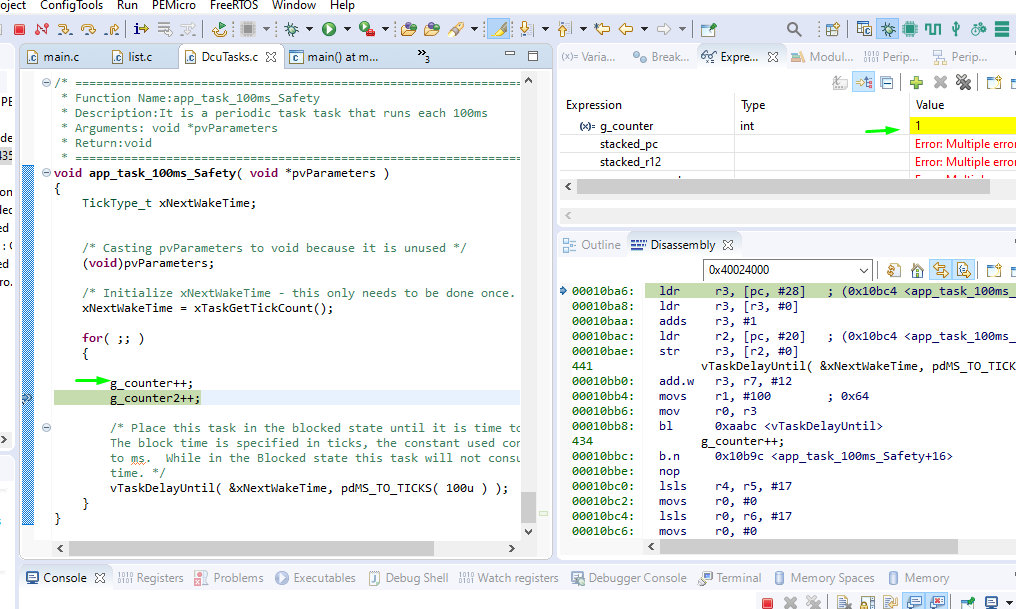Collapse the comment block using its minus expander
The width and height of the screenshot is (1016, 609).
[x=44, y=84]
